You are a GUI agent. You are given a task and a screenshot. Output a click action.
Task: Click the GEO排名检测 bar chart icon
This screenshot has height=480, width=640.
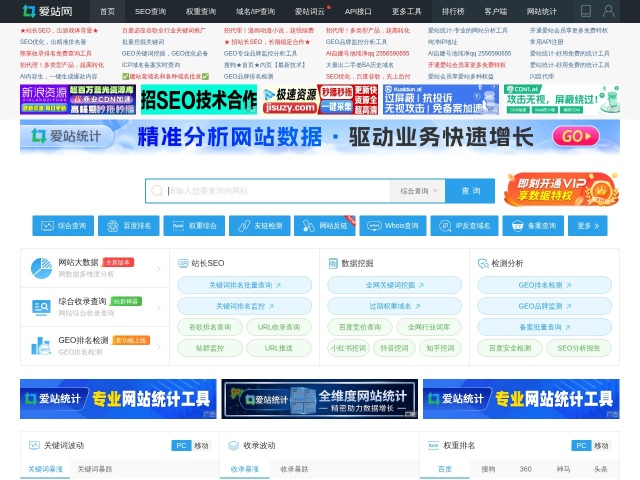tap(41, 346)
